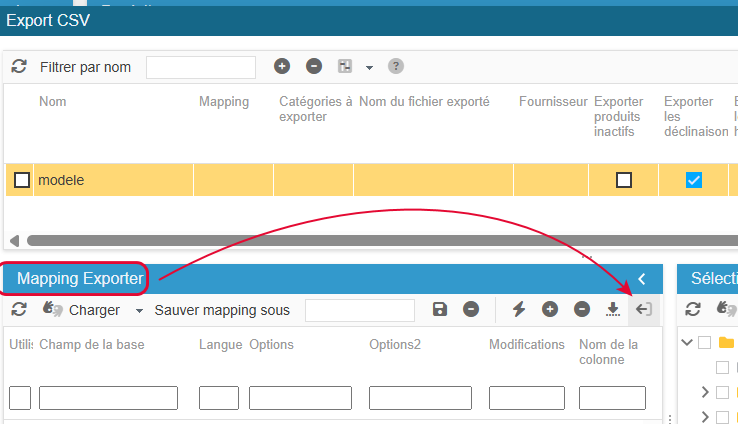Click the download arrow icon in mapping toolbar

coord(613,310)
